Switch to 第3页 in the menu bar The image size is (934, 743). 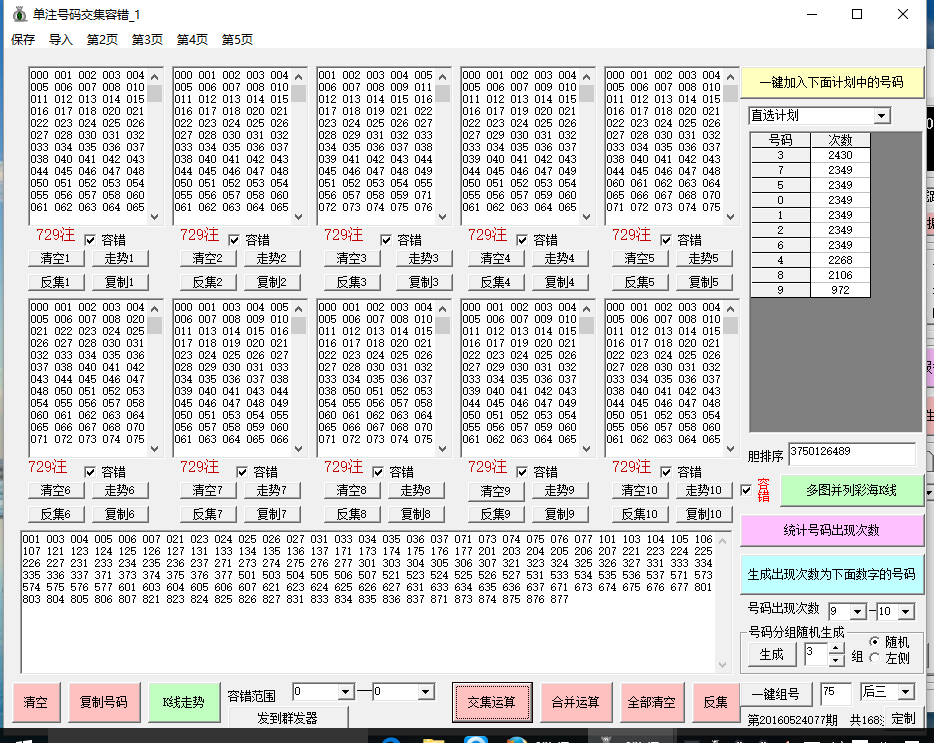coord(147,40)
